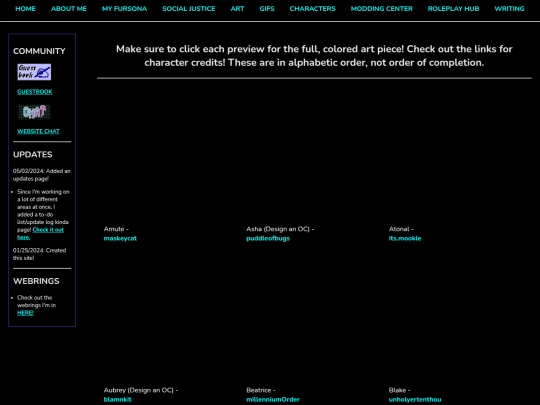The image size is (540, 405).
Task: Select MY FURSONA in navigation
Action: [x=125, y=9]
